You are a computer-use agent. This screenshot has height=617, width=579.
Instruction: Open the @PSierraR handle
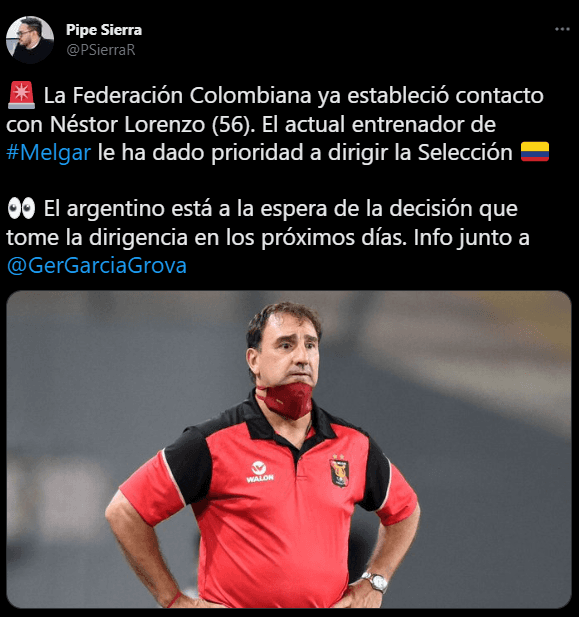click(101, 50)
